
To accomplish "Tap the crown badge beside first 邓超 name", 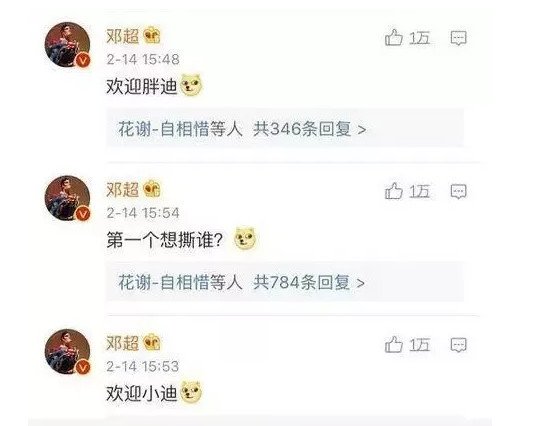I will click(151, 35).
